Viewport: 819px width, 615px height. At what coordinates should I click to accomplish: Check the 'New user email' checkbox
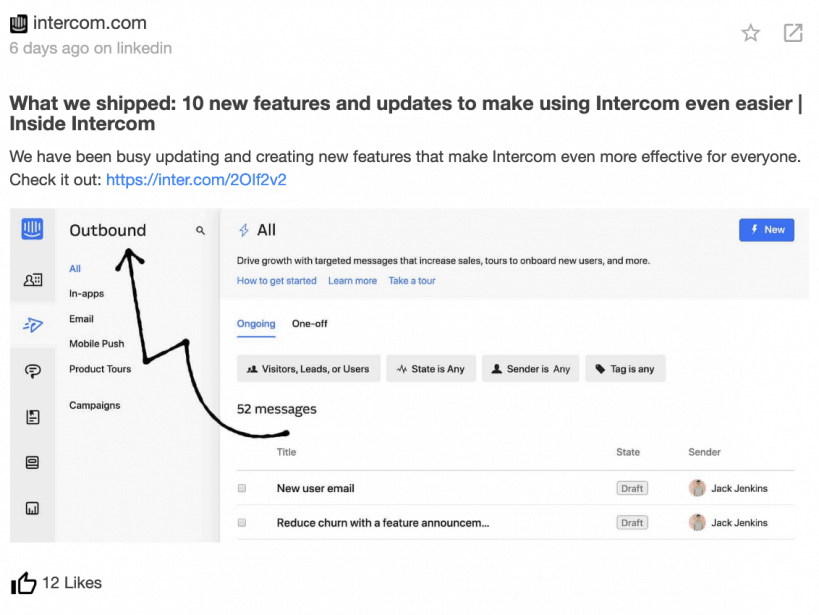tap(242, 488)
